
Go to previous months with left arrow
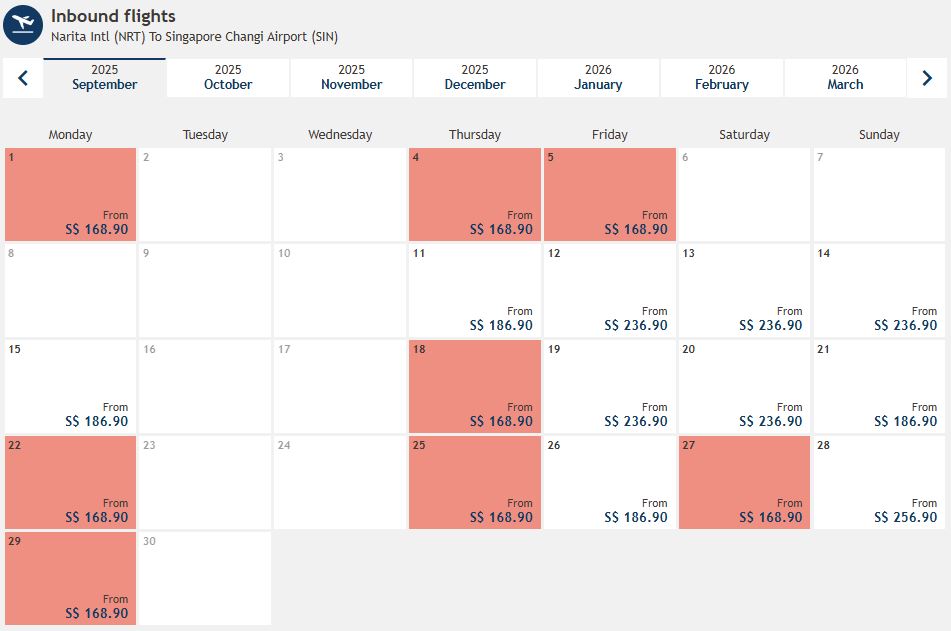point(23,78)
